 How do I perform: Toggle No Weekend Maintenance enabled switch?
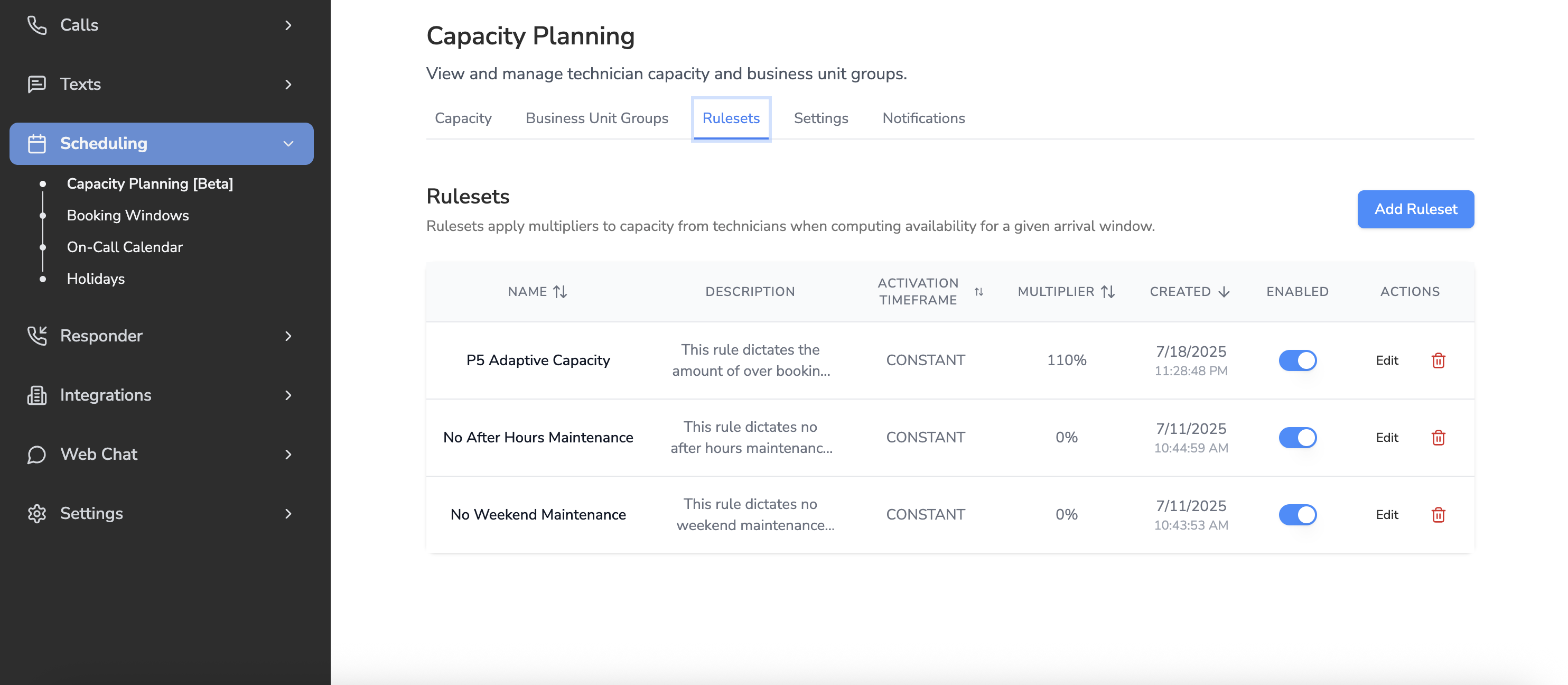1297,514
